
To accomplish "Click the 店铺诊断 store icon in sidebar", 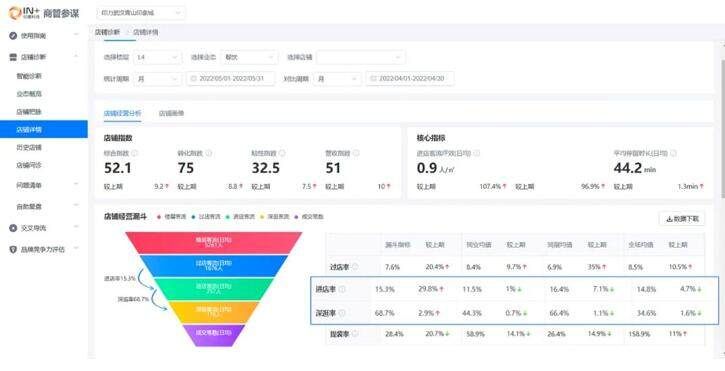I will [13, 57].
